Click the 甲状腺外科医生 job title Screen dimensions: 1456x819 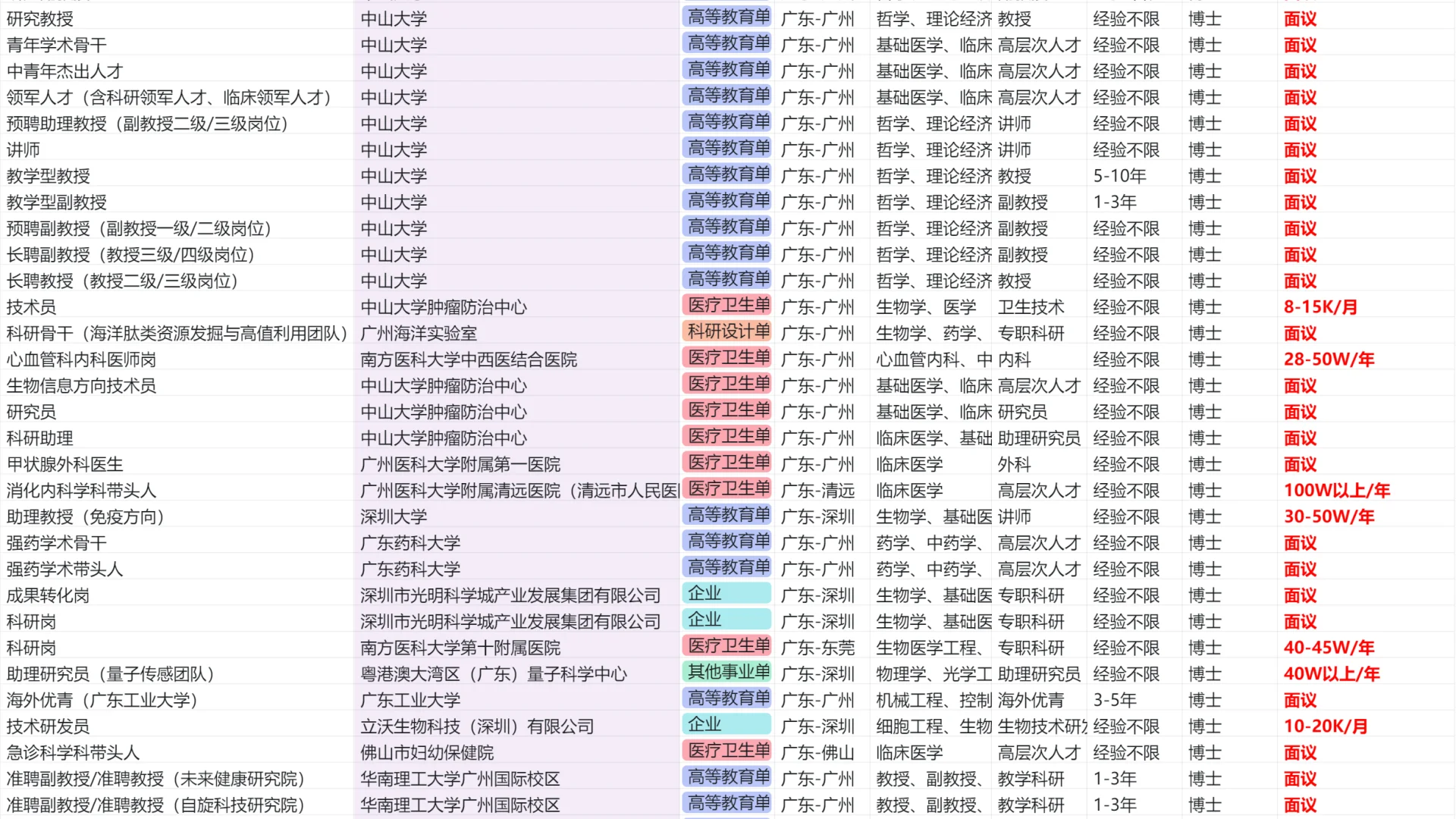click(64, 465)
